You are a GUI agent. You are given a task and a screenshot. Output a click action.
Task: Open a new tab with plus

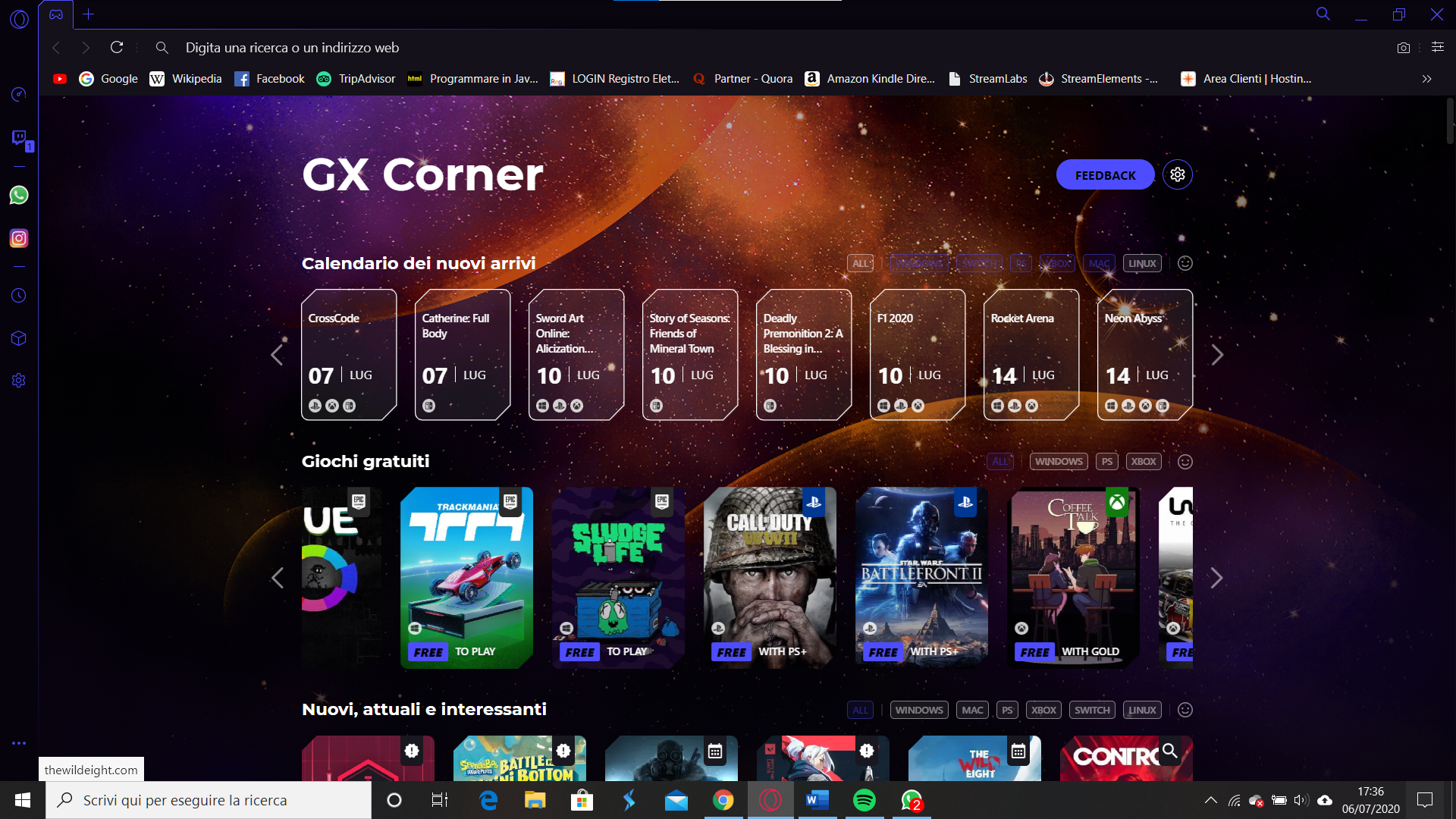(89, 14)
